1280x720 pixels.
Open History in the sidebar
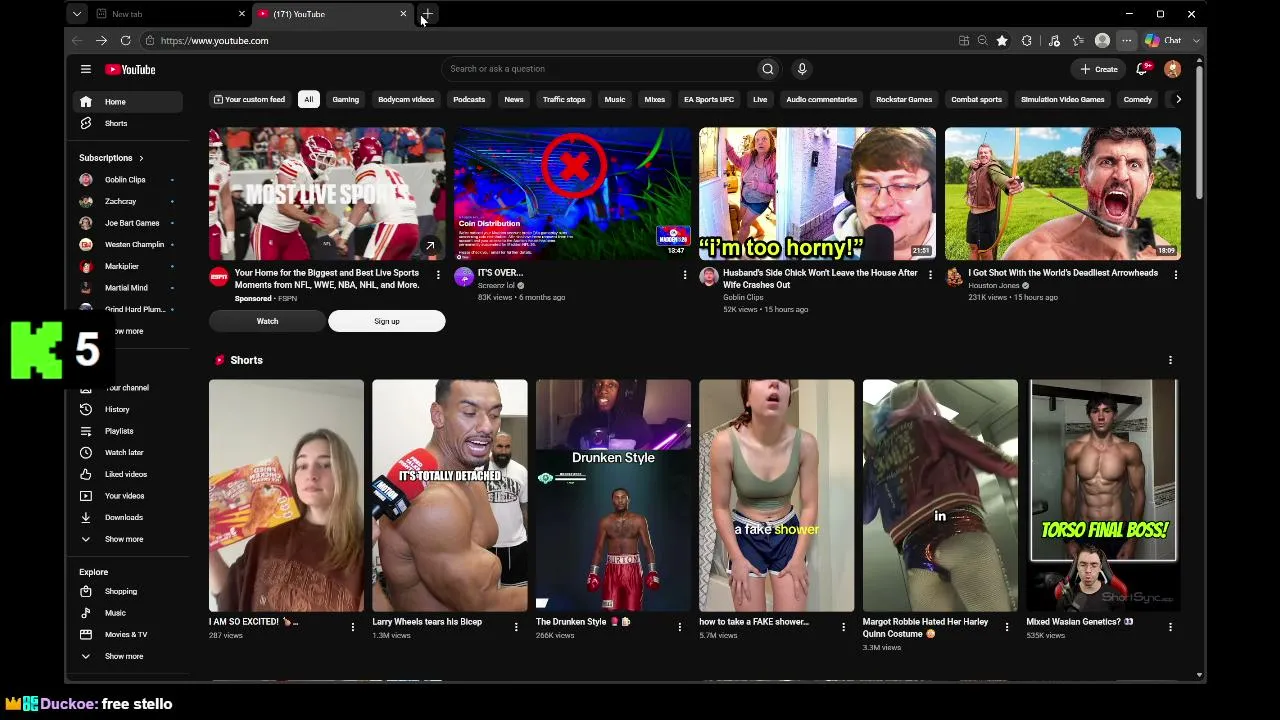(128, 409)
